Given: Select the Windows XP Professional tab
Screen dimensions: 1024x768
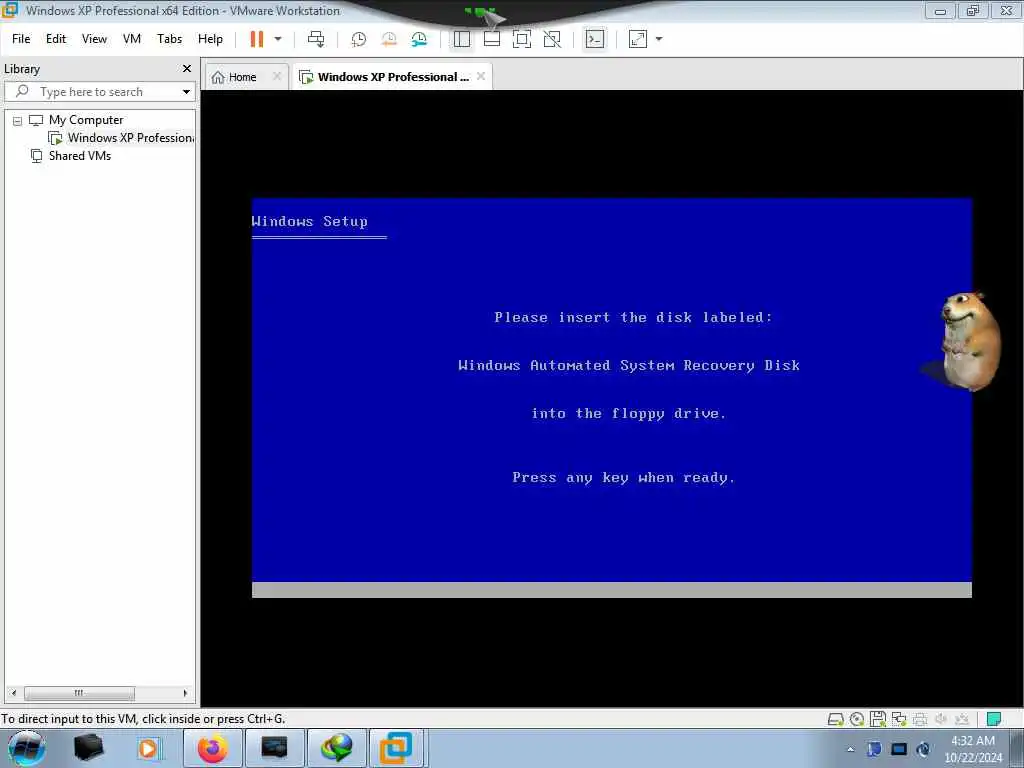Looking at the screenshot, I should 392,77.
